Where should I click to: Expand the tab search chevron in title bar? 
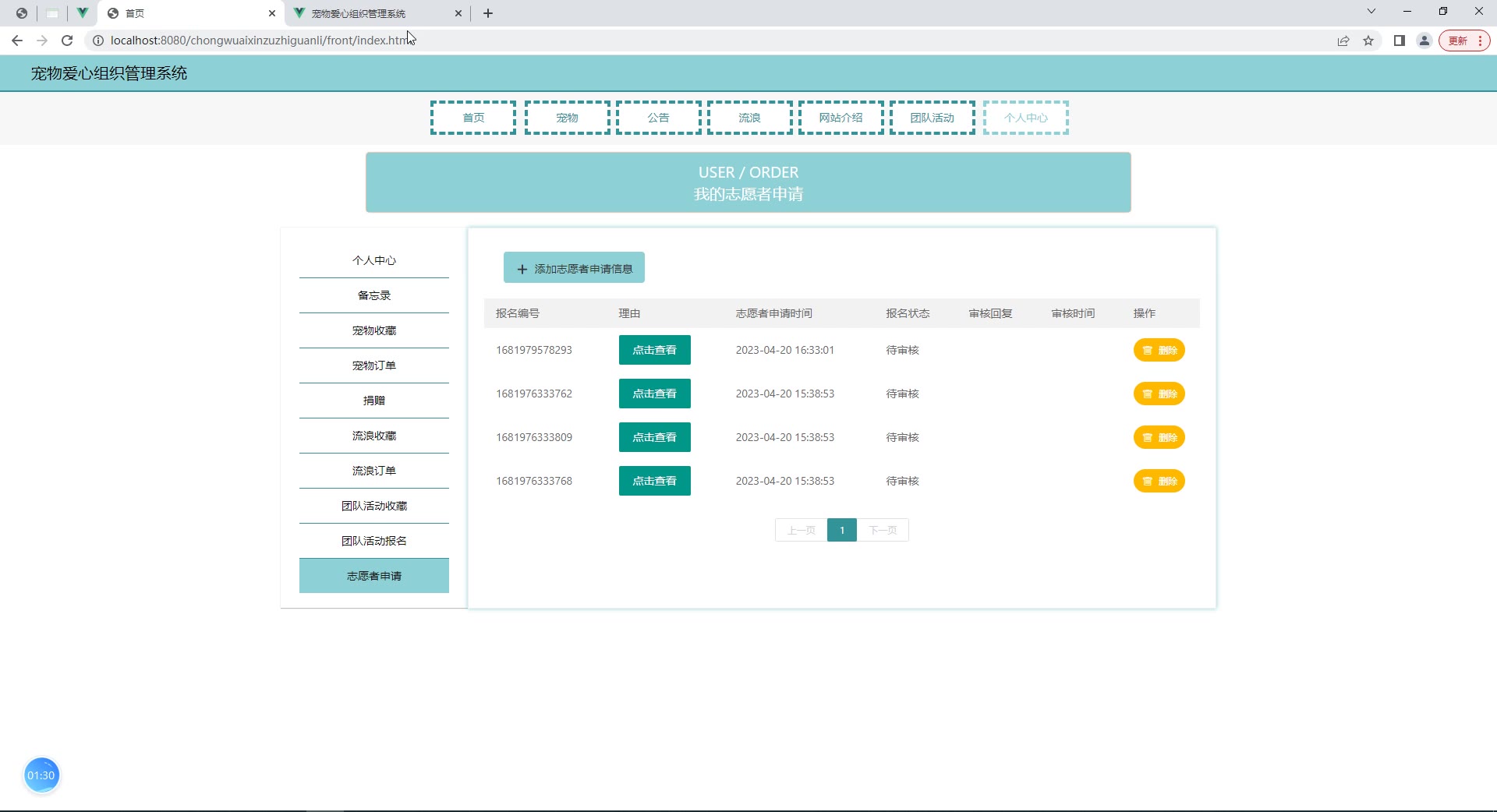pos(1371,12)
